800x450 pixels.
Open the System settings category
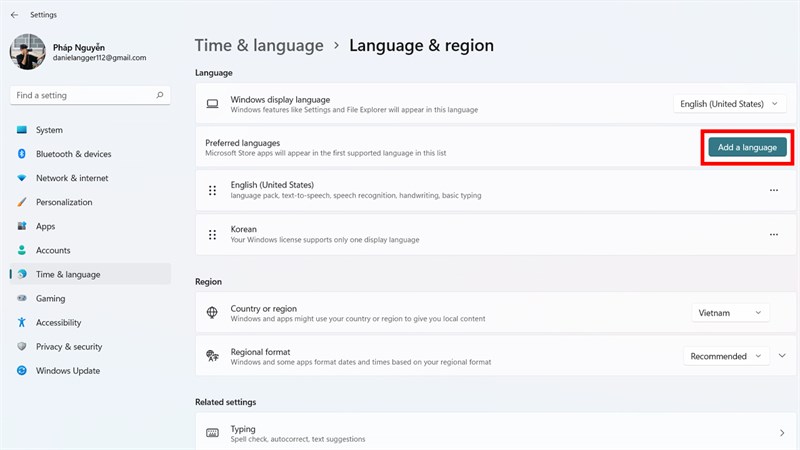tap(90, 130)
